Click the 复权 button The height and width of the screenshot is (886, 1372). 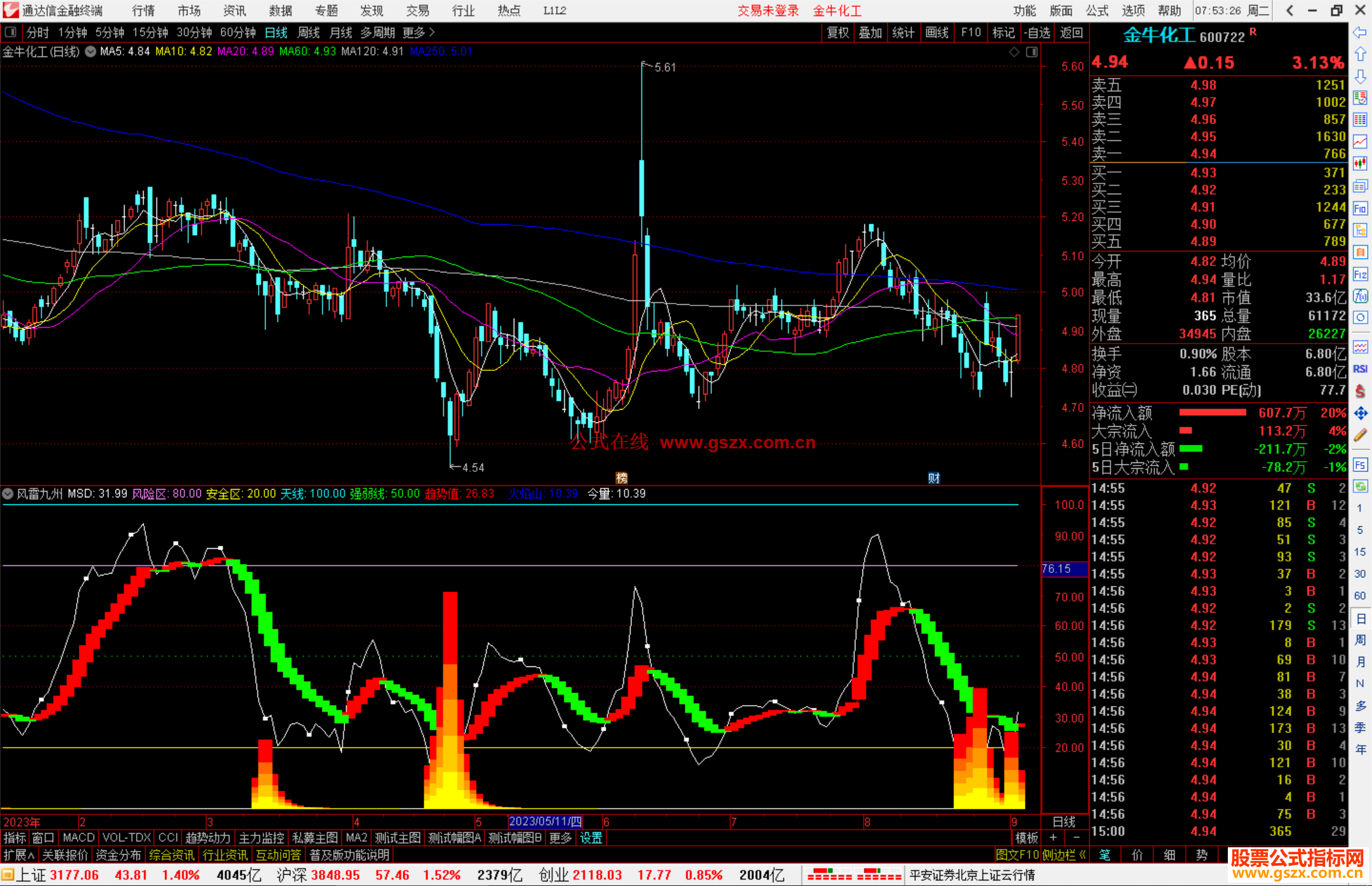(837, 32)
